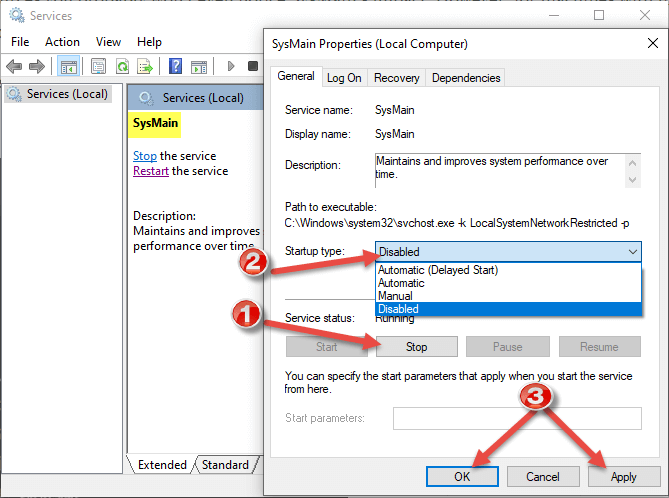Open the Help question mark icon
669x498 pixels.
pyautogui.click(x=175, y=67)
